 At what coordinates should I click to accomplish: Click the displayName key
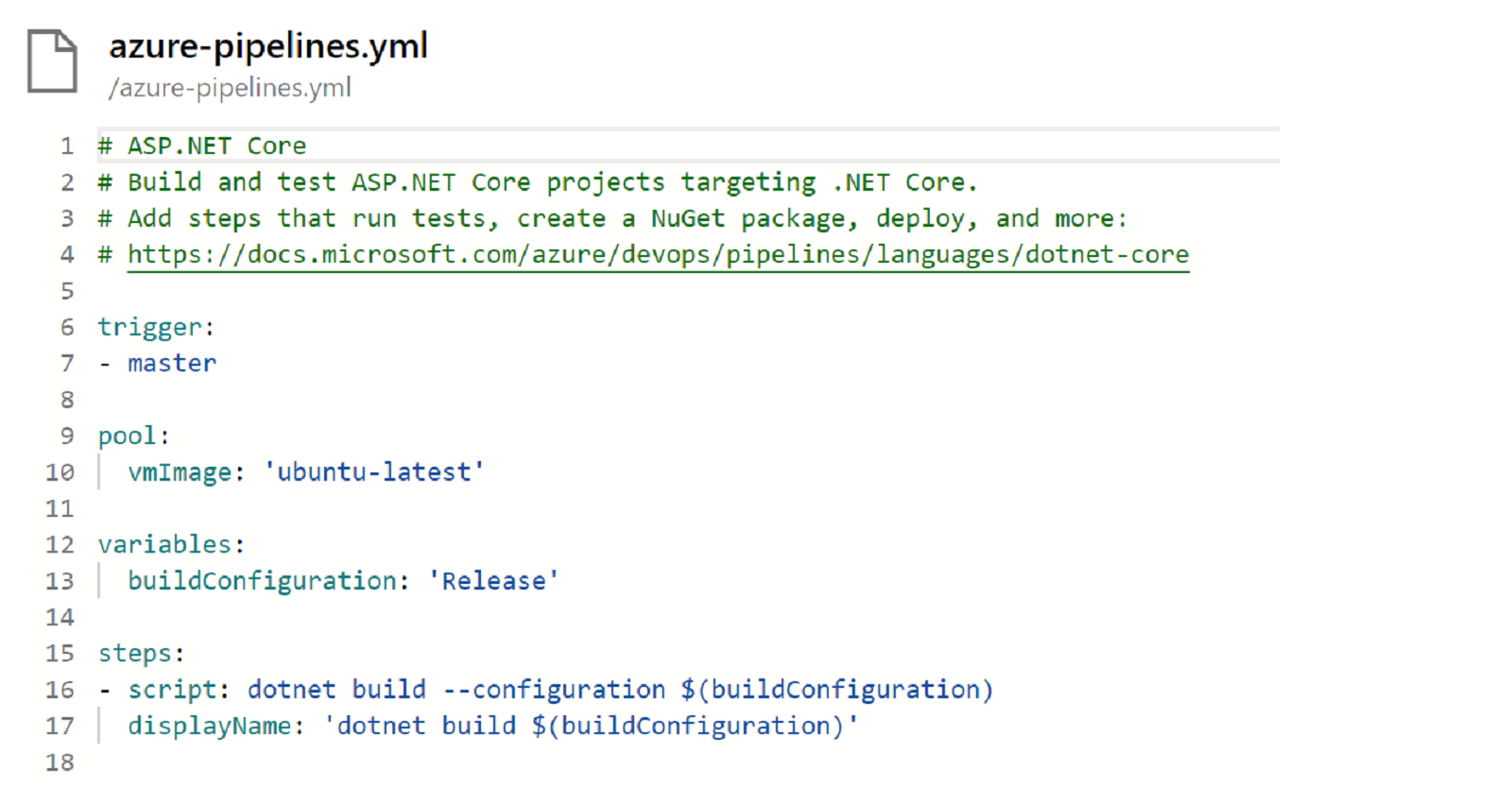click(x=210, y=727)
